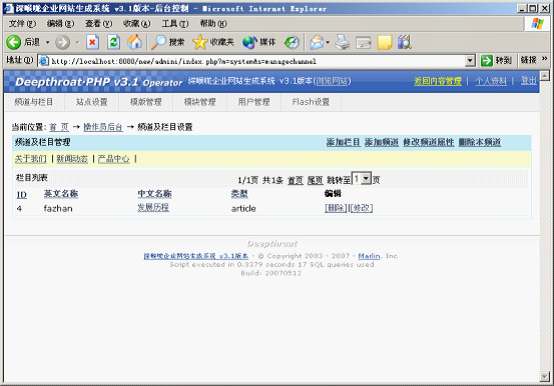Select the 站点设置 tab

[x=92, y=102]
